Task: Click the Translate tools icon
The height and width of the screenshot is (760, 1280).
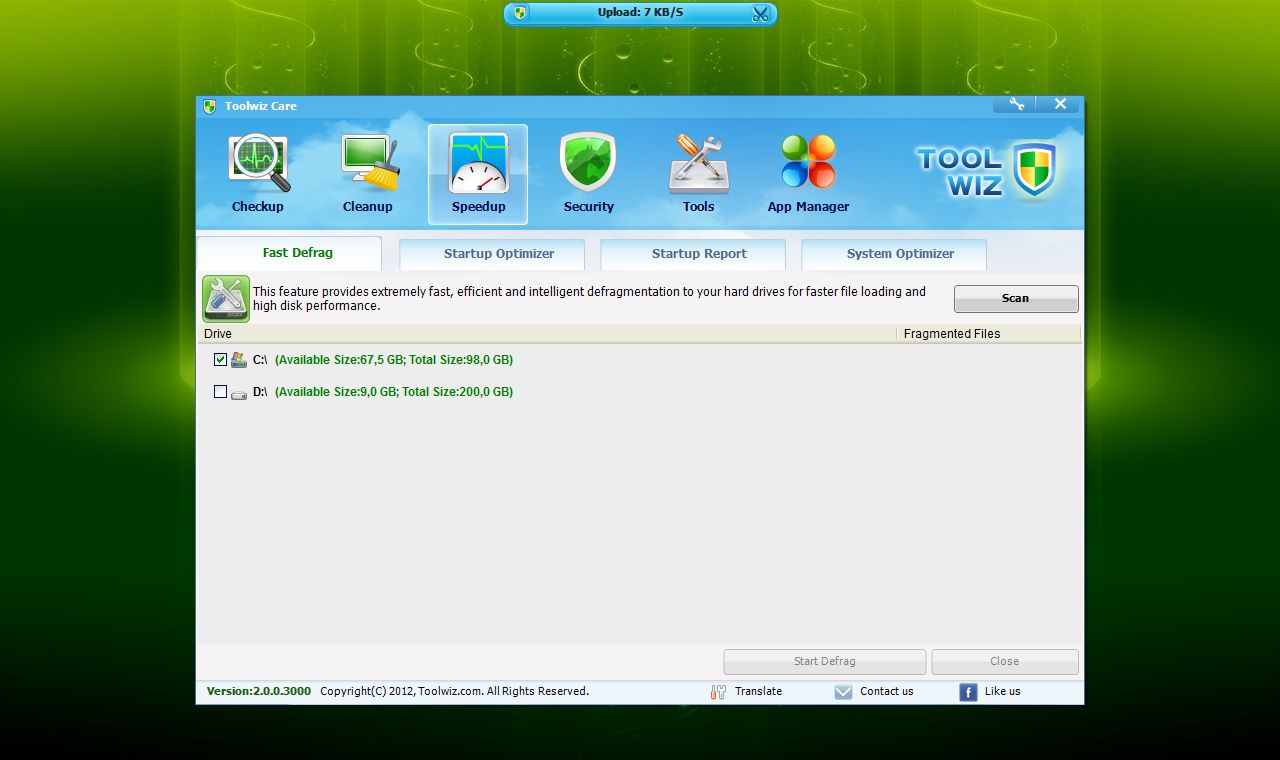Action: point(718,692)
